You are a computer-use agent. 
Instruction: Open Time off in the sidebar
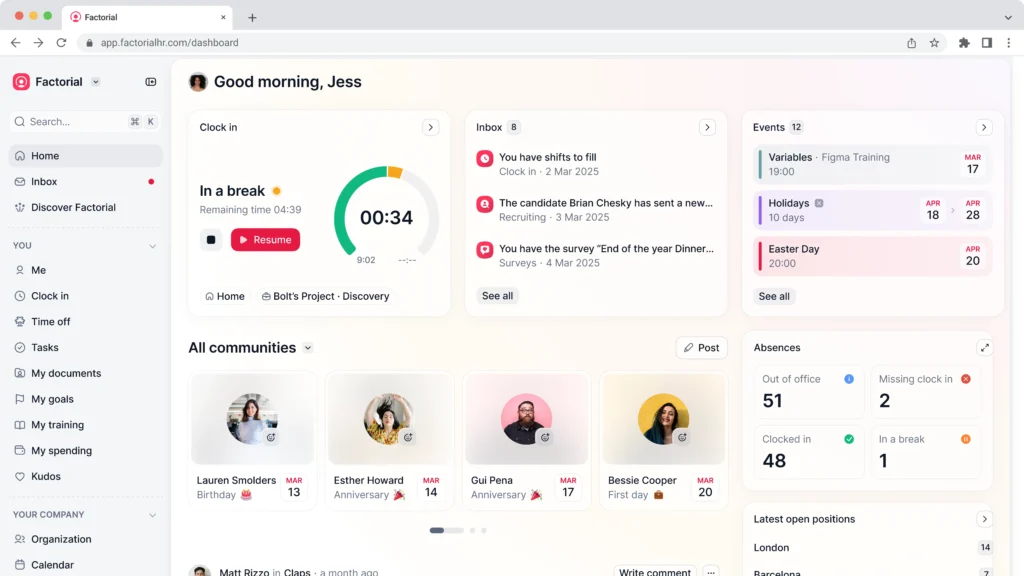click(86, 321)
